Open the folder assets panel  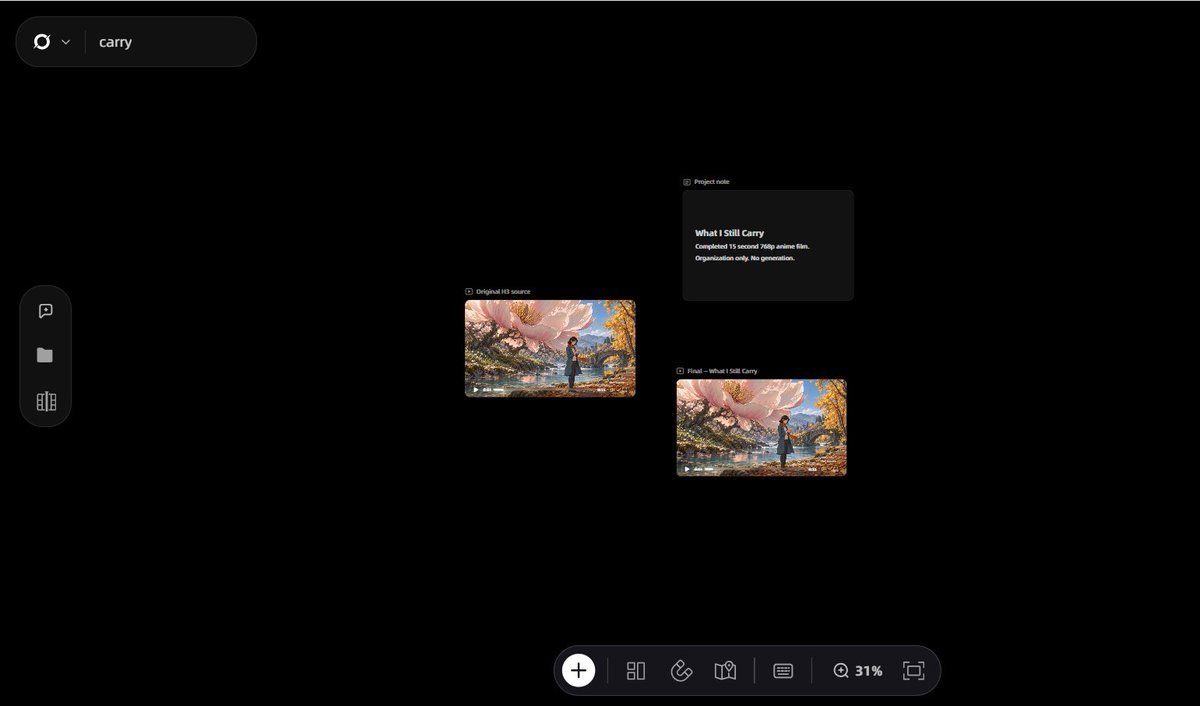pyautogui.click(x=45, y=355)
